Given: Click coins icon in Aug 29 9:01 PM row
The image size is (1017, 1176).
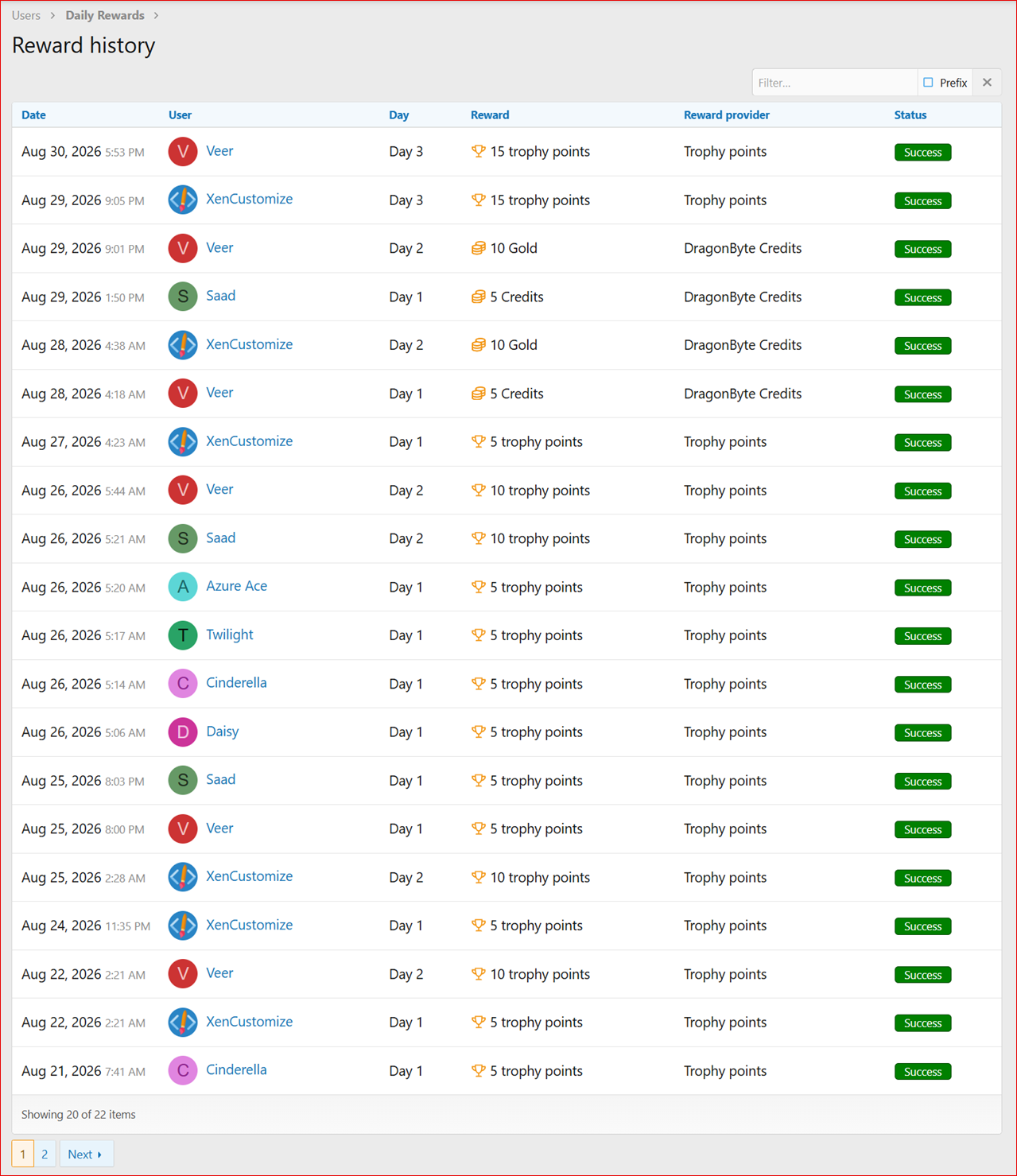Looking at the screenshot, I should point(478,248).
